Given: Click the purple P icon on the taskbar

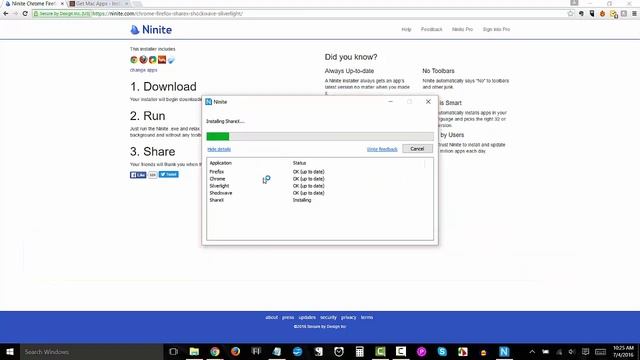Looking at the screenshot, I should [422, 351].
